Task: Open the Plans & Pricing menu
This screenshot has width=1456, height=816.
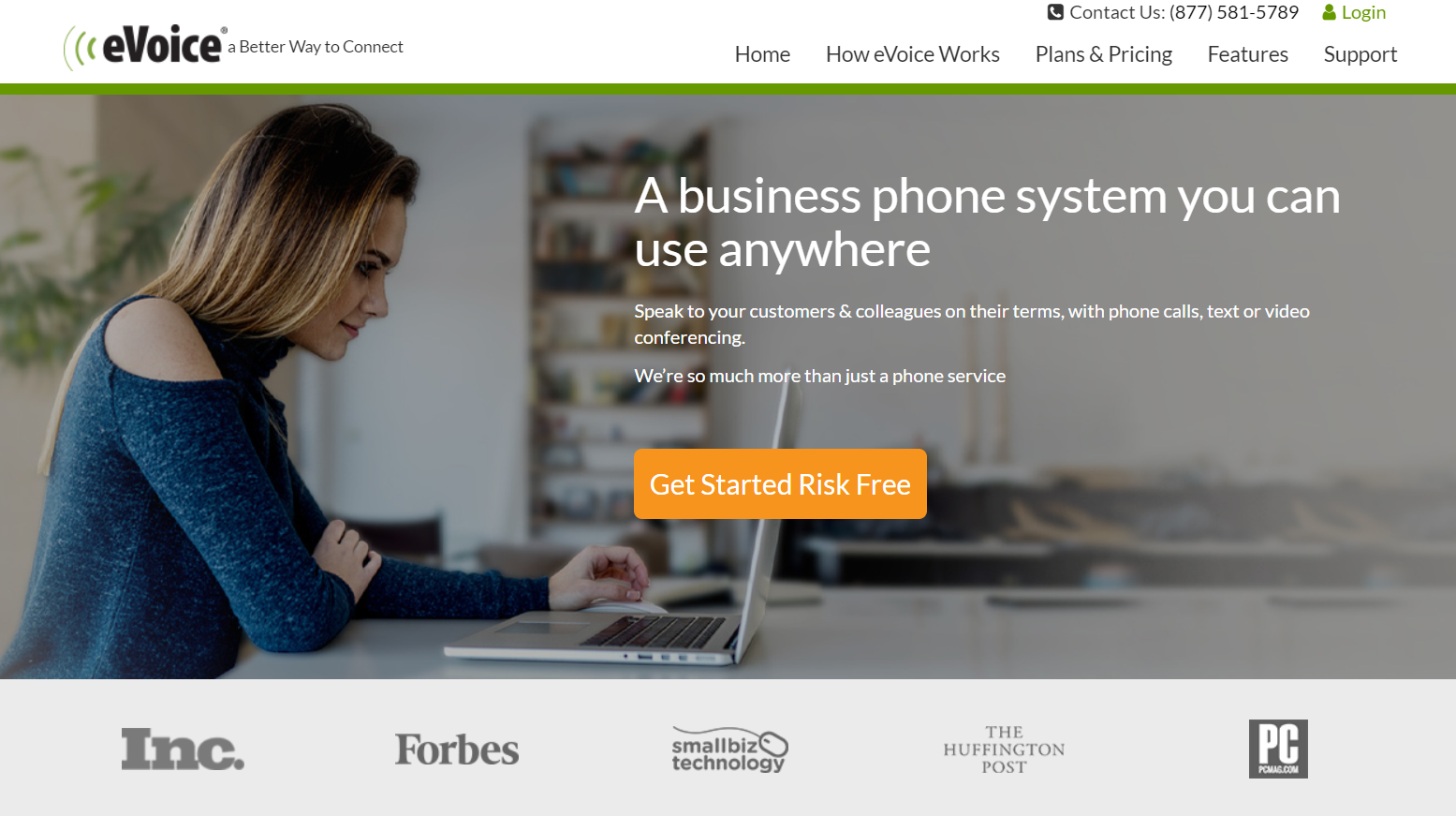Action: [1103, 54]
